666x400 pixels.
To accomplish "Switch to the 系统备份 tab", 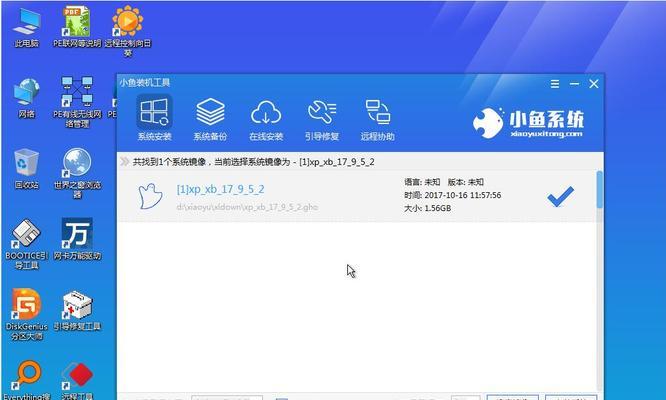I will [210, 118].
